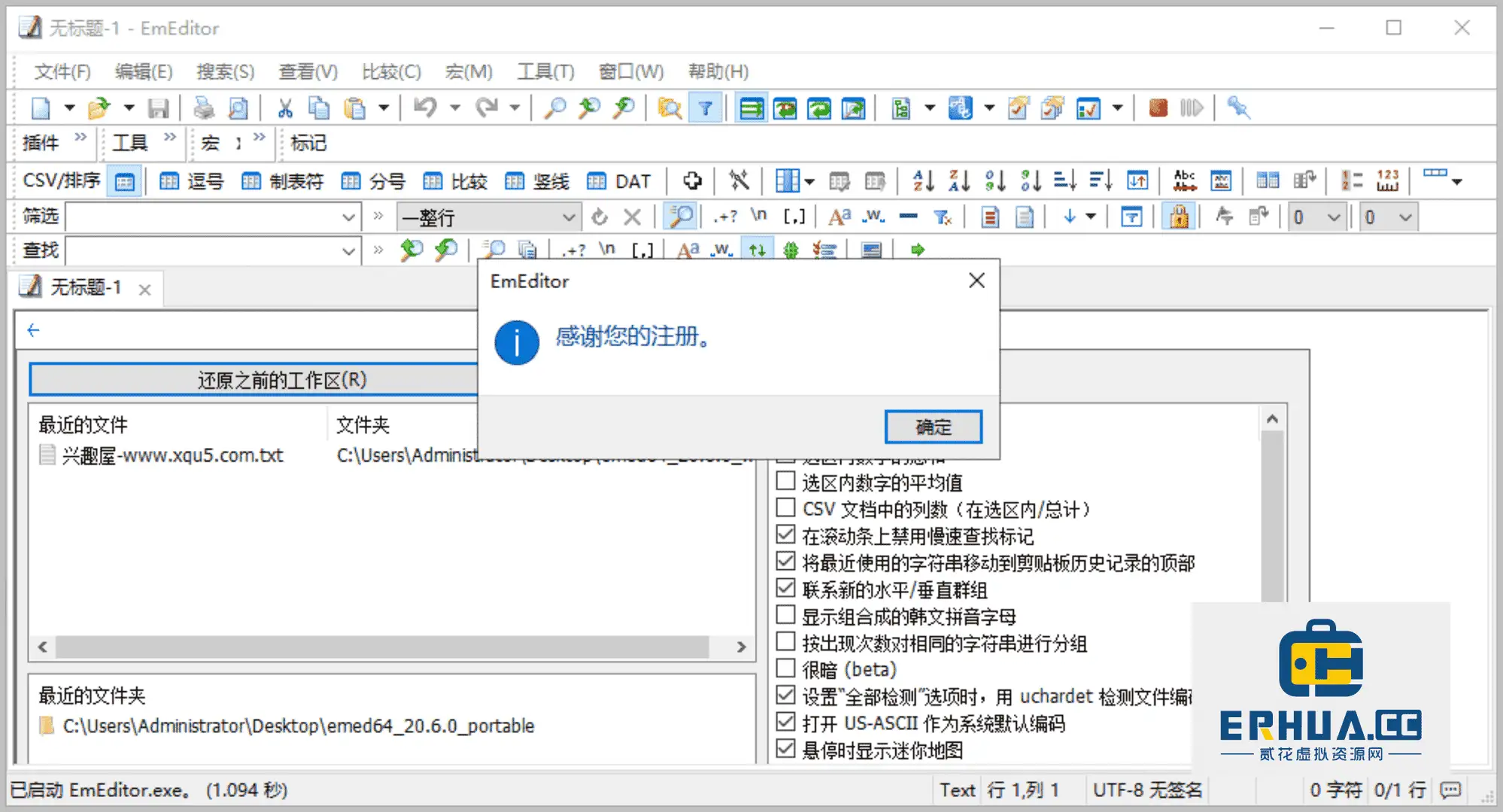Click the Copy icon

tap(319, 108)
